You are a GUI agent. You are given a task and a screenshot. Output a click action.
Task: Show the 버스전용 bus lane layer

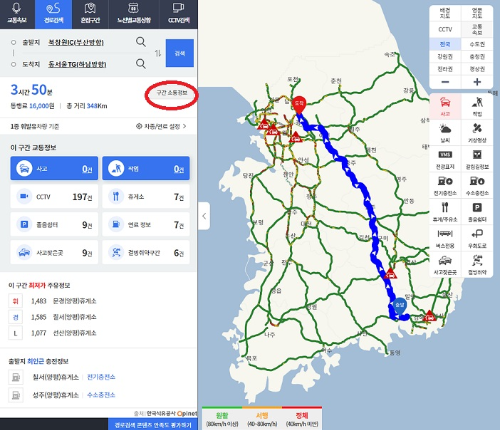(445, 238)
